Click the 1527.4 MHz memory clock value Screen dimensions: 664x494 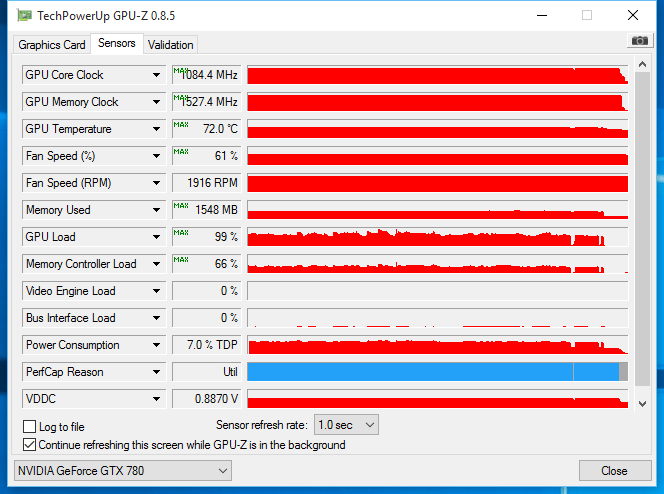pyautogui.click(x=207, y=102)
